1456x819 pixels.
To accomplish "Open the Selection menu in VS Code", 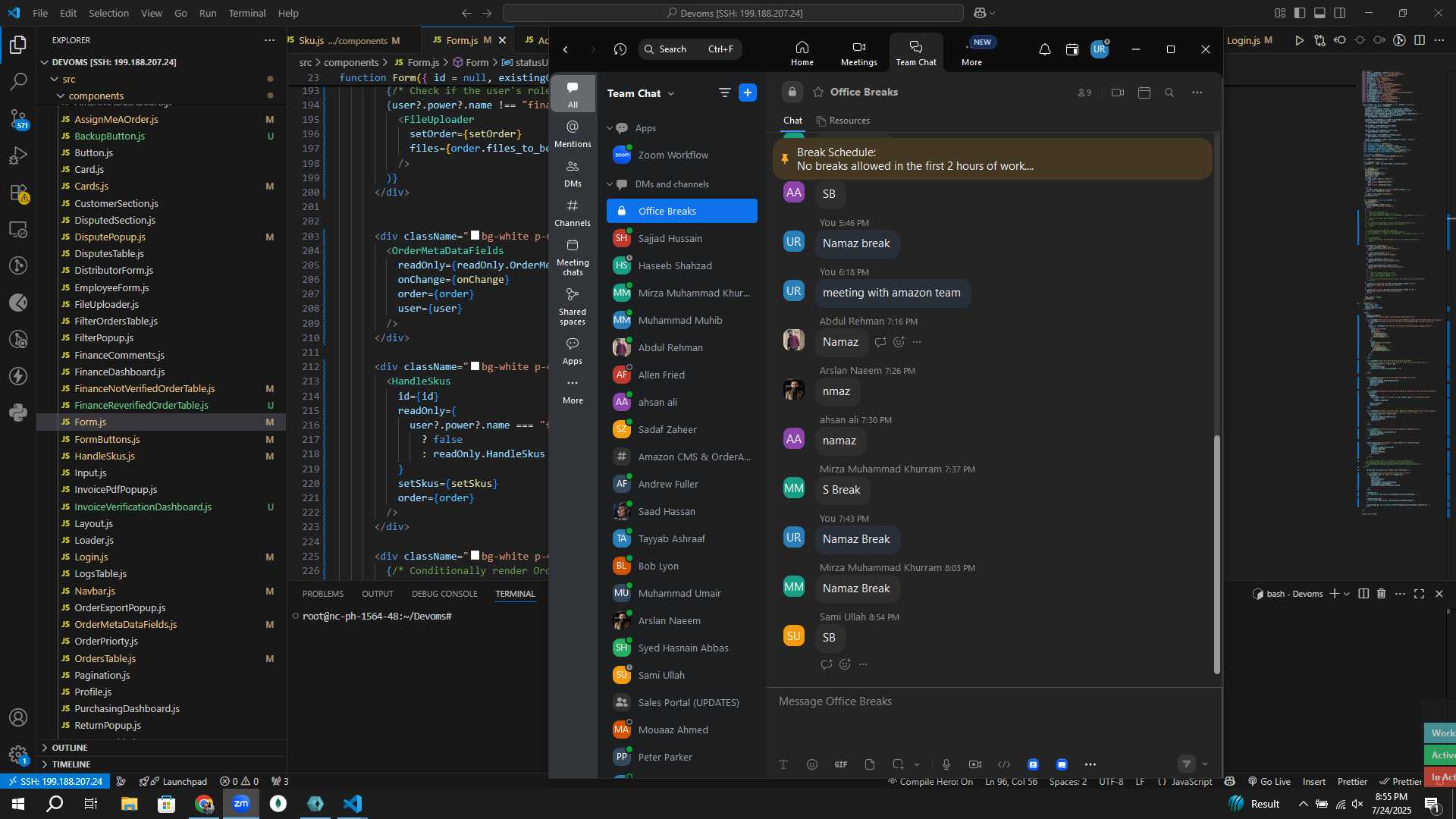I will [x=108, y=13].
